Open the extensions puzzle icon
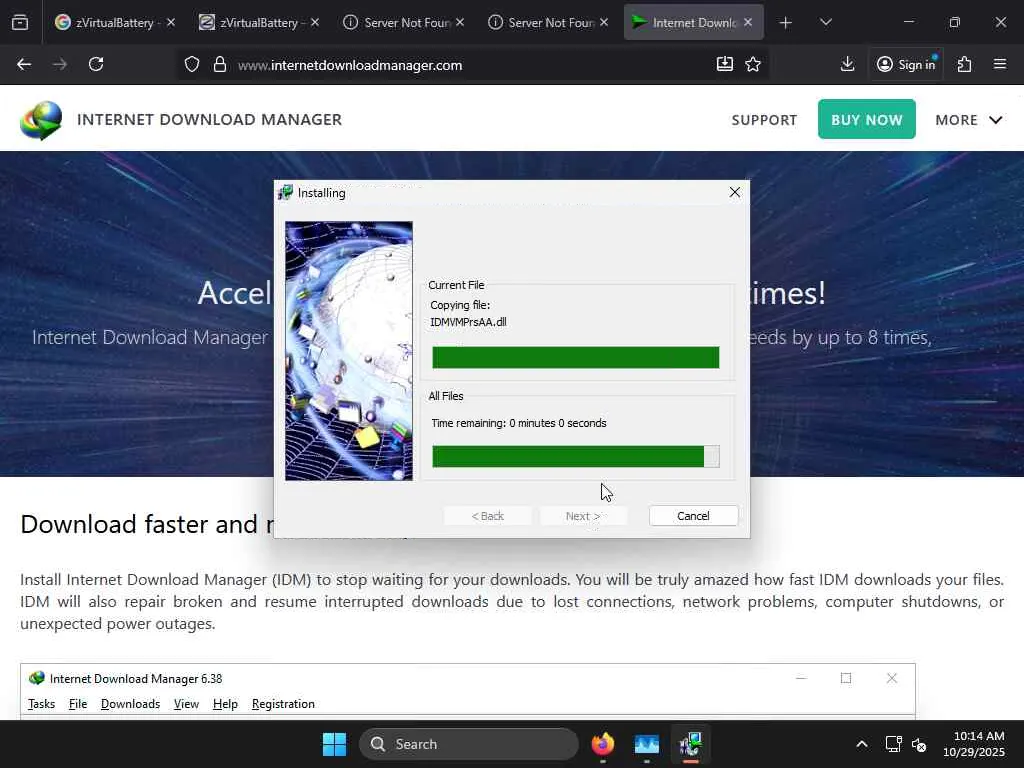 point(965,64)
